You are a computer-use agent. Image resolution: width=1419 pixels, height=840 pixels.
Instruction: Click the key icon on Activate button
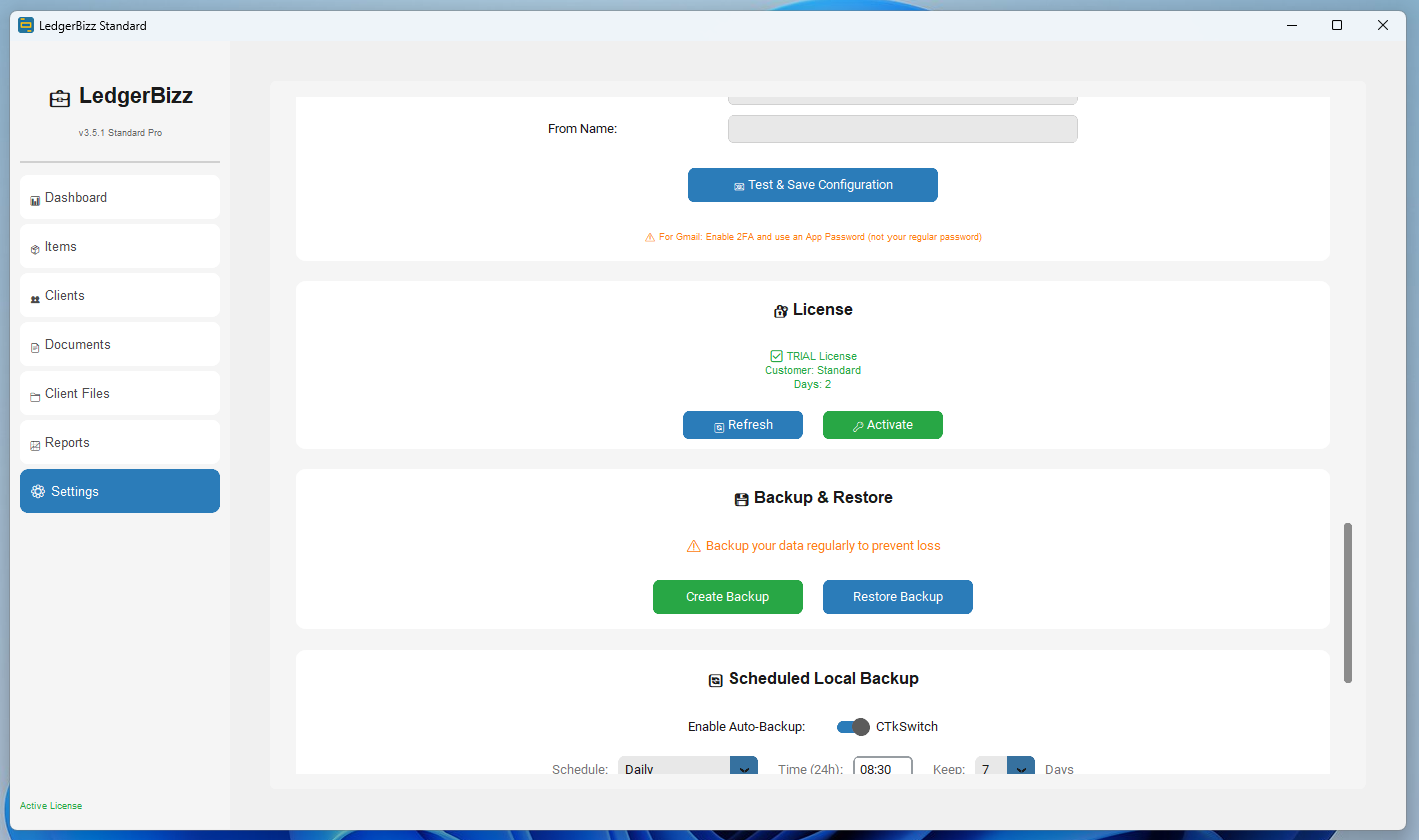point(858,427)
